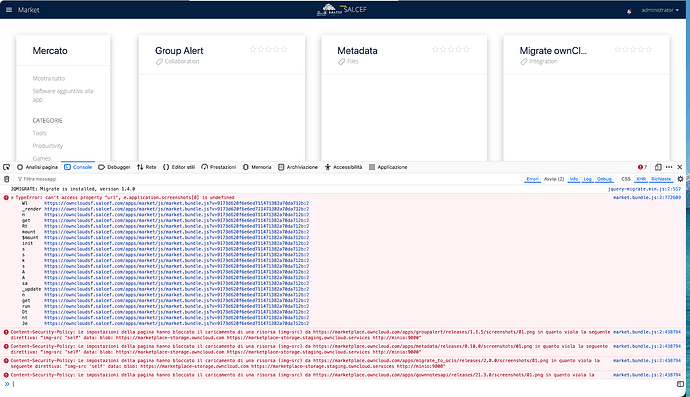Click the console command input line
Screen dimensions: 690x397
tap(343, 384)
